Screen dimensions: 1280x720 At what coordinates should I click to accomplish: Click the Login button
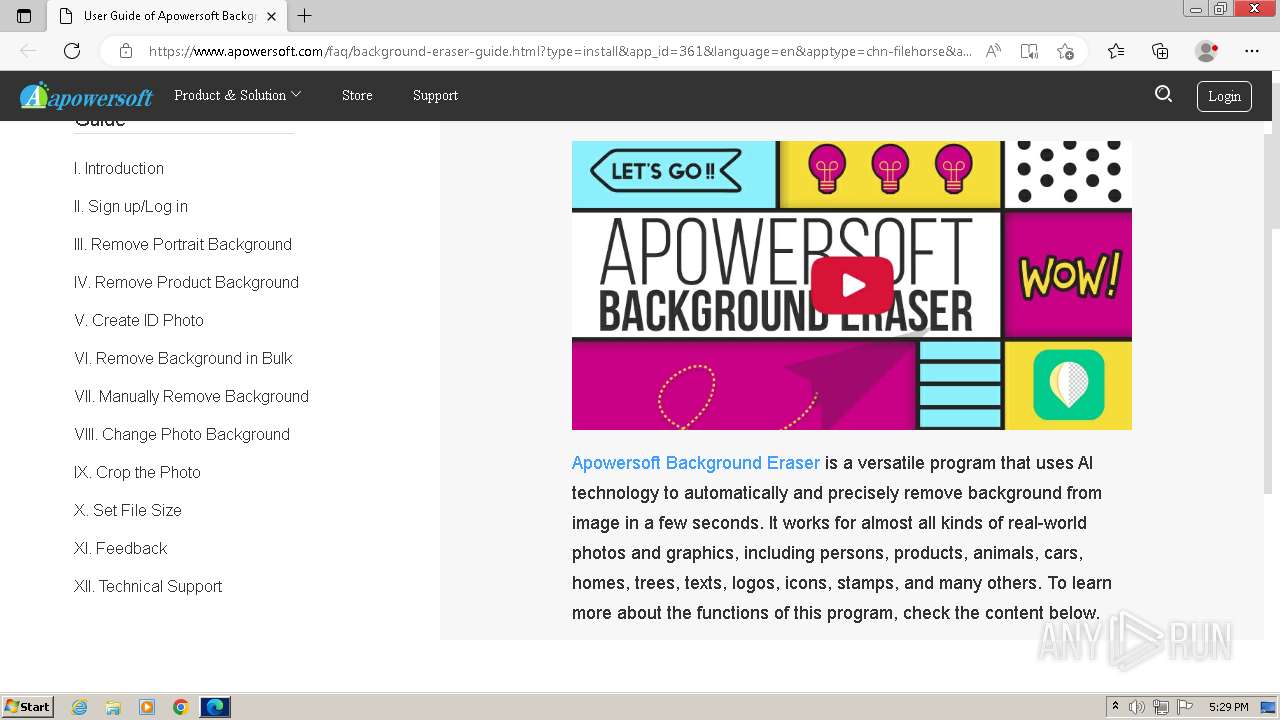pyautogui.click(x=1224, y=96)
